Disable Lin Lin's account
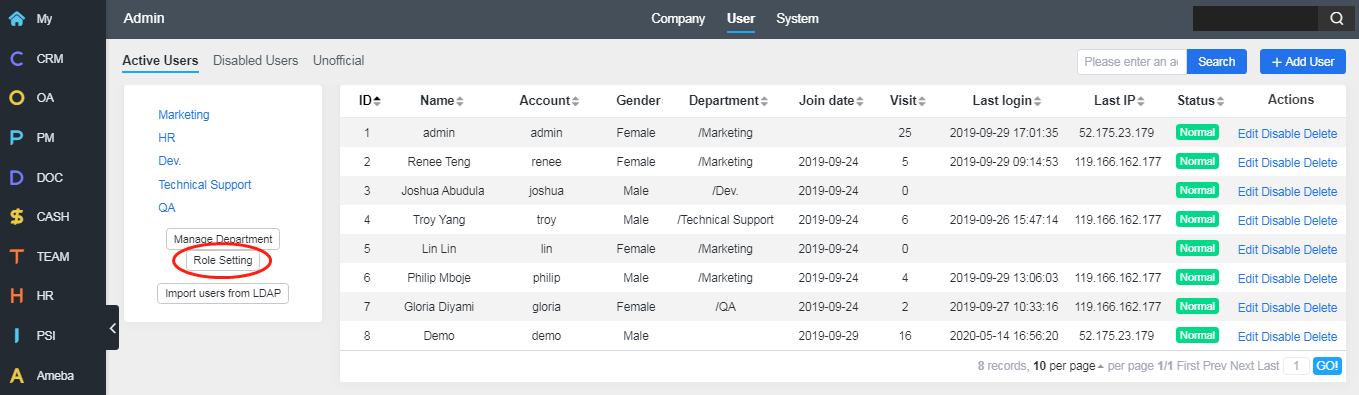1359x395 pixels. 1280,249
